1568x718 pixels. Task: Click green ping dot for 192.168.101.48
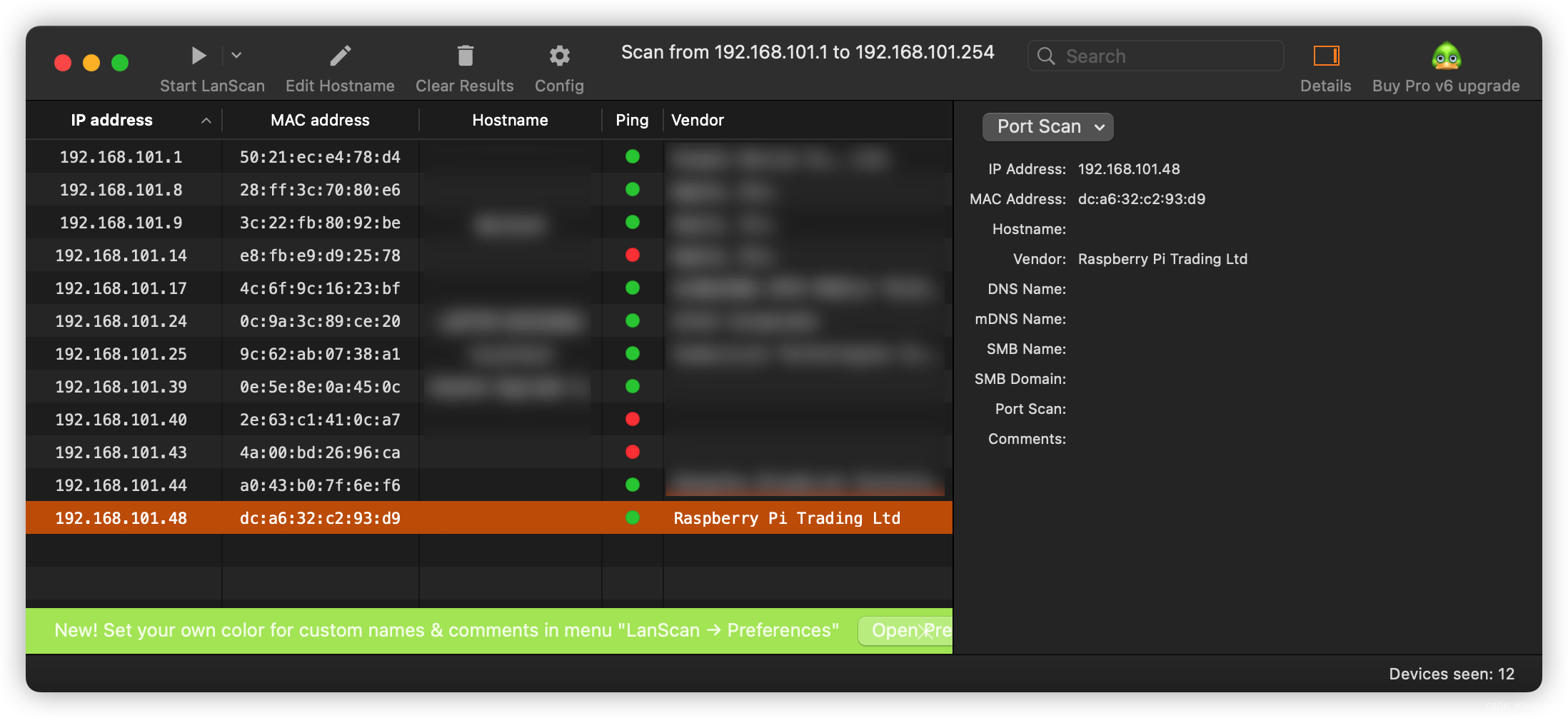(632, 517)
